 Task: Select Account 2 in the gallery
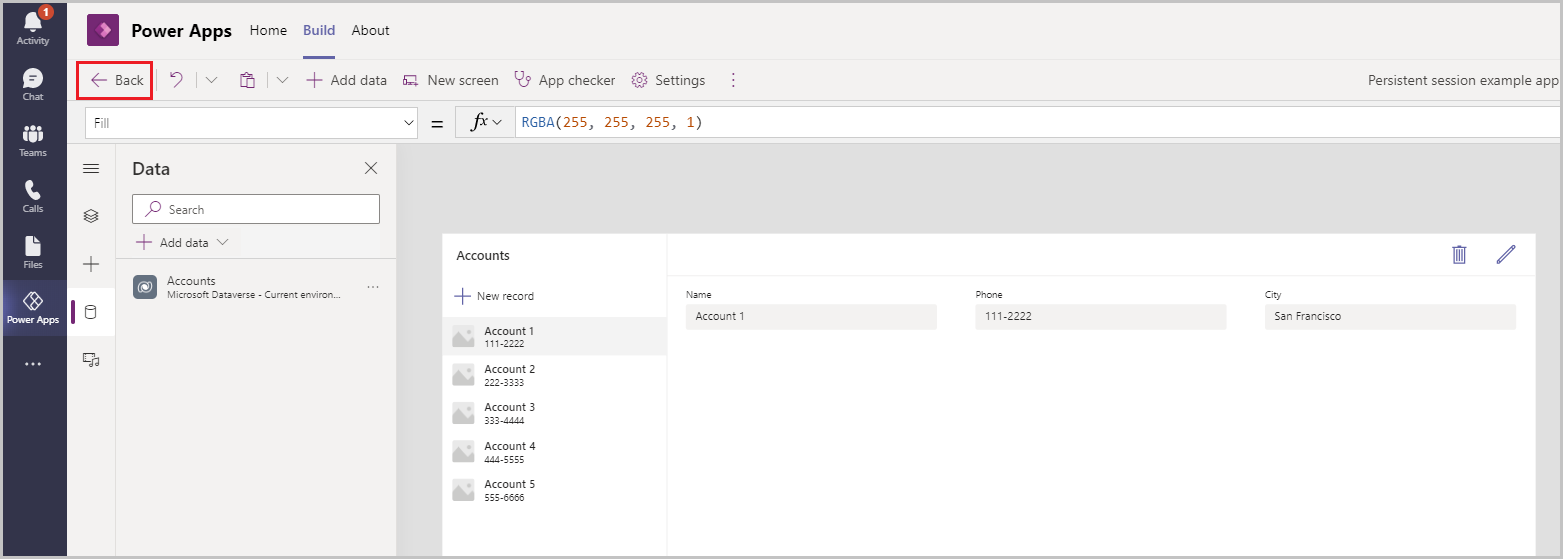[554, 375]
